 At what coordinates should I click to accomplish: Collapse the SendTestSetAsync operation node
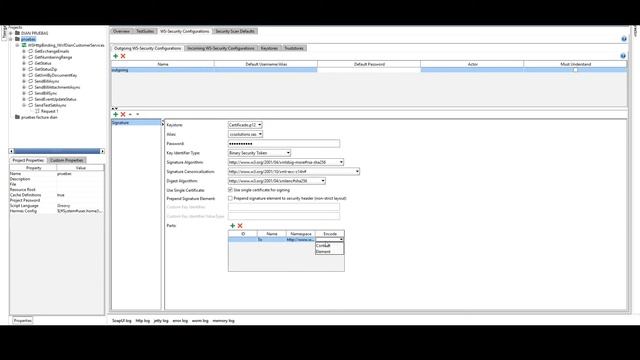(24, 105)
